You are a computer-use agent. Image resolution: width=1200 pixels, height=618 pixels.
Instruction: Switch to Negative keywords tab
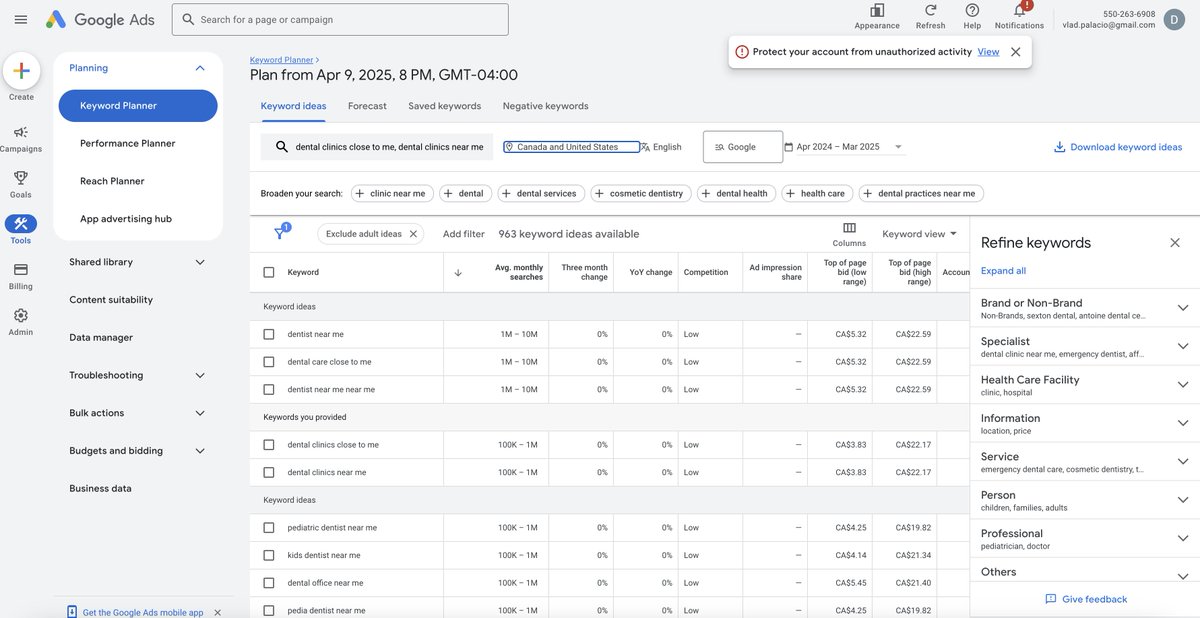click(545, 106)
